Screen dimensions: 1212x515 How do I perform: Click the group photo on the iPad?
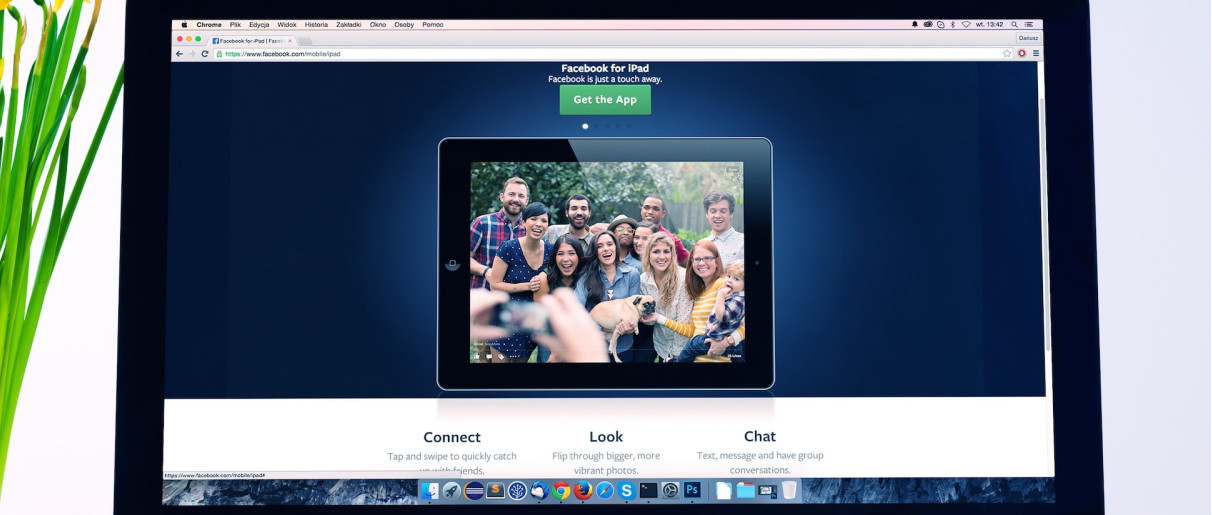[607, 262]
